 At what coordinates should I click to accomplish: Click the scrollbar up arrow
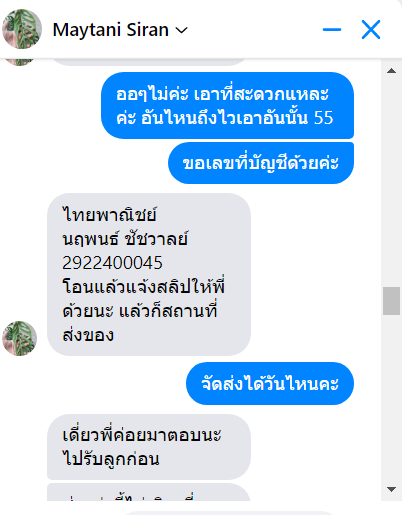pyautogui.click(x=391, y=71)
